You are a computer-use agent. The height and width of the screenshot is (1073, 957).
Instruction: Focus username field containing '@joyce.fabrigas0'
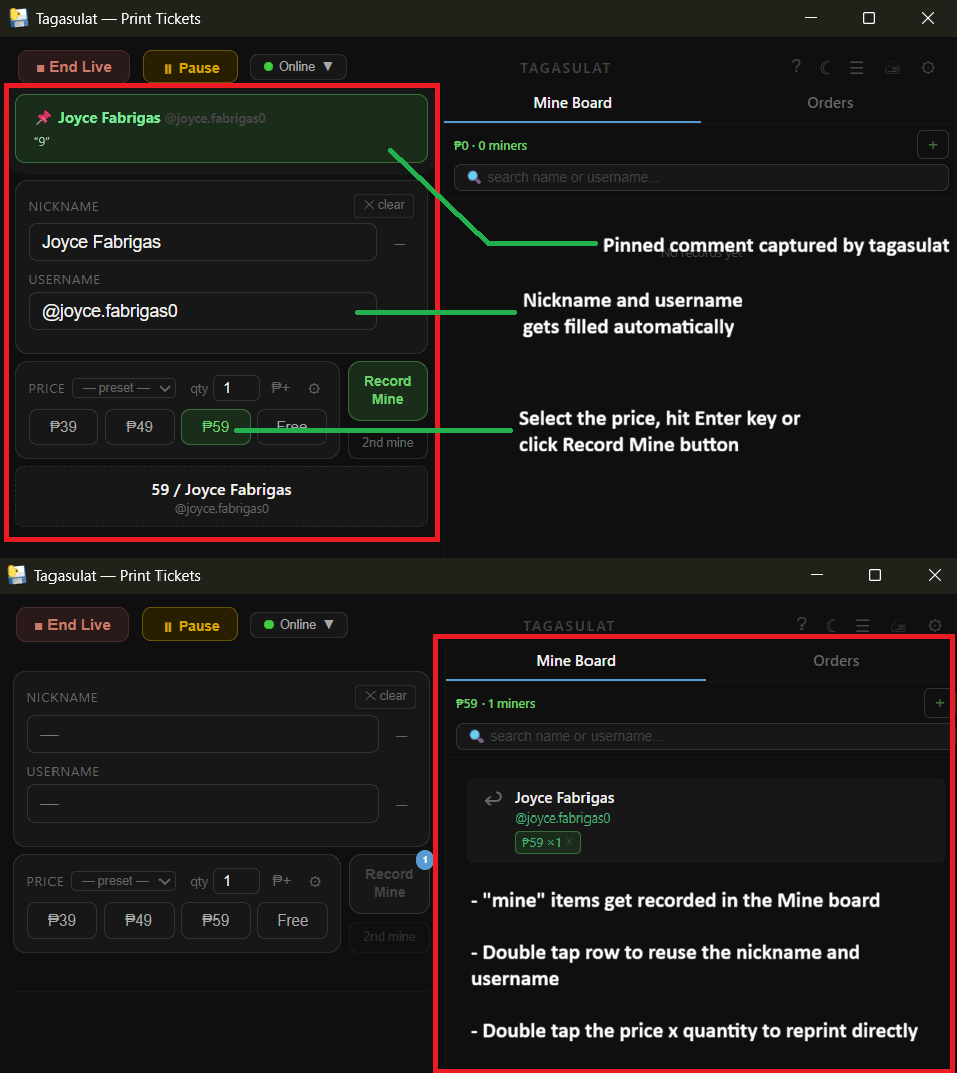(203, 311)
